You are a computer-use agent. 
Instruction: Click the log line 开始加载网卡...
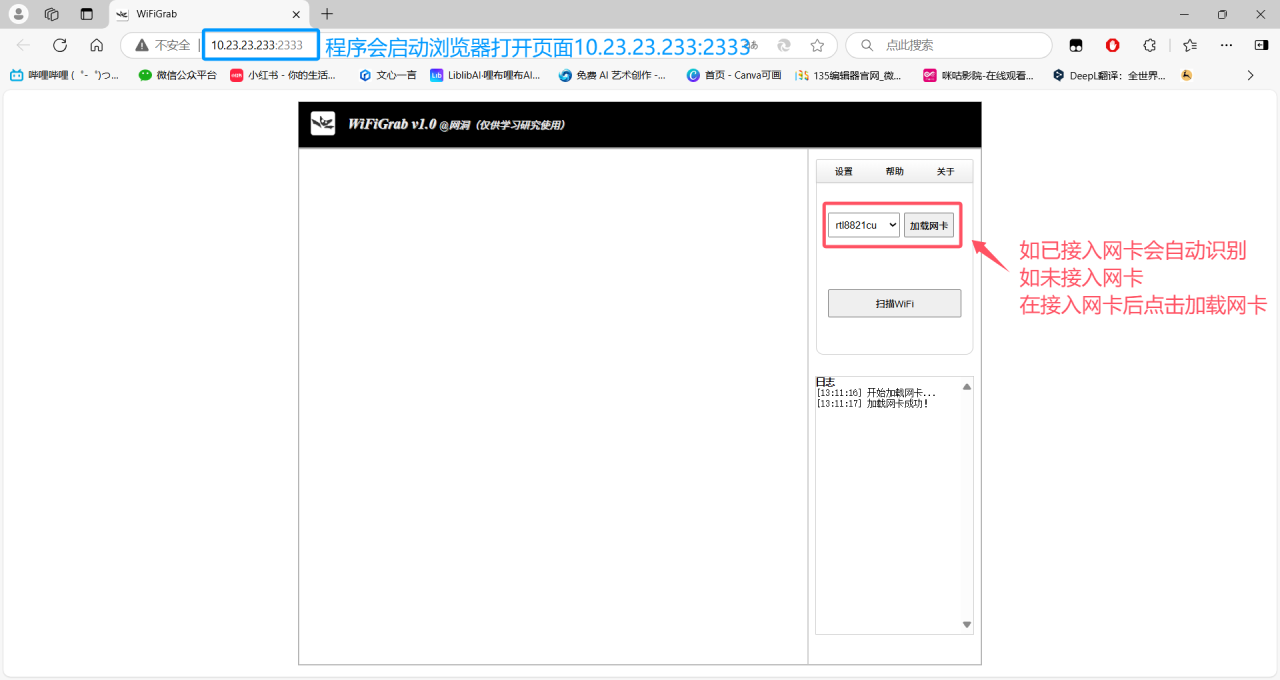tap(876, 393)
